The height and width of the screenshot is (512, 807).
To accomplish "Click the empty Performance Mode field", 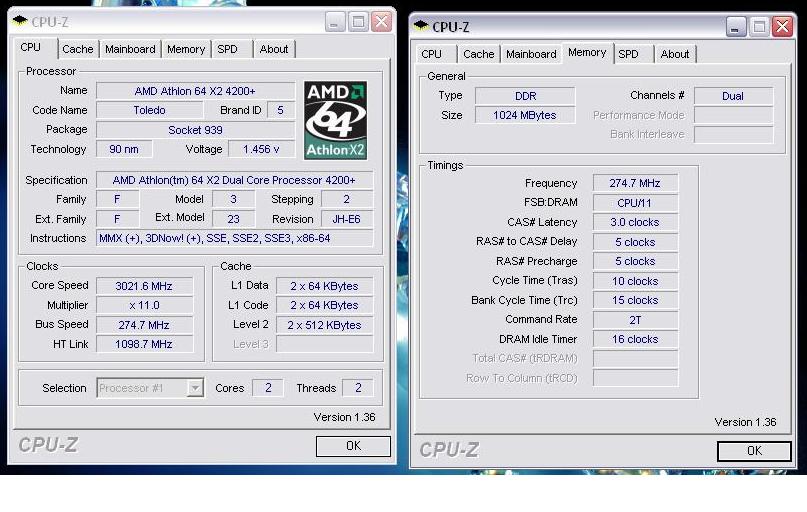I will 733,115.
